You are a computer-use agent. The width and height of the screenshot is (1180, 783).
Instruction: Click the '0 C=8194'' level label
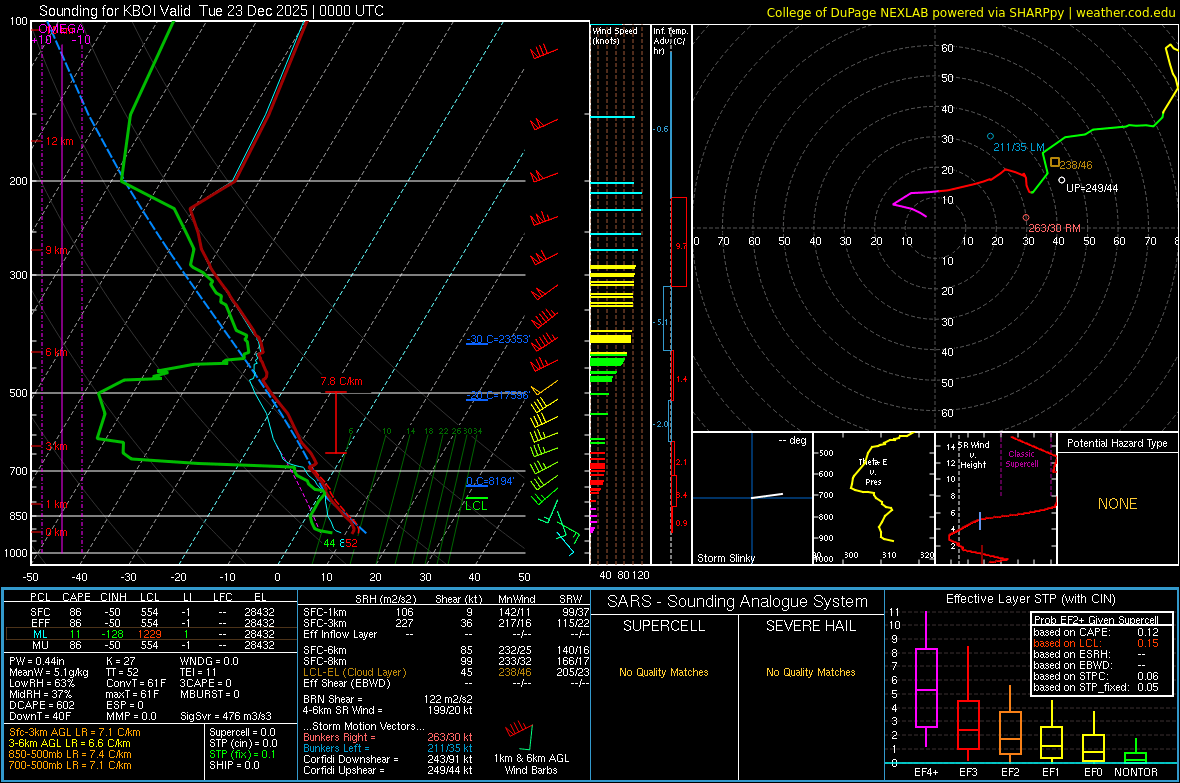[490, 481]
